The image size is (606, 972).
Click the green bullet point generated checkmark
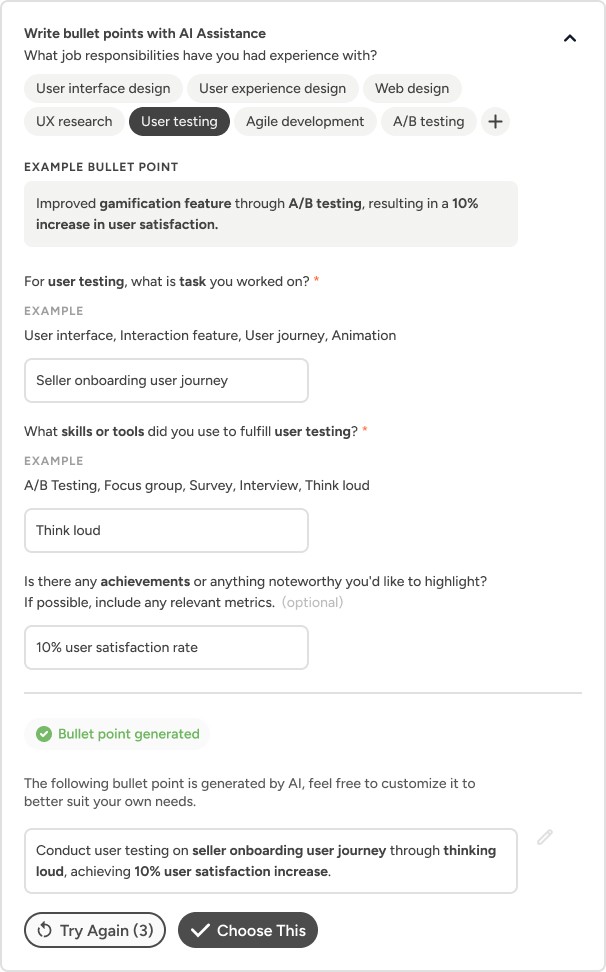(x=44, y=734)
